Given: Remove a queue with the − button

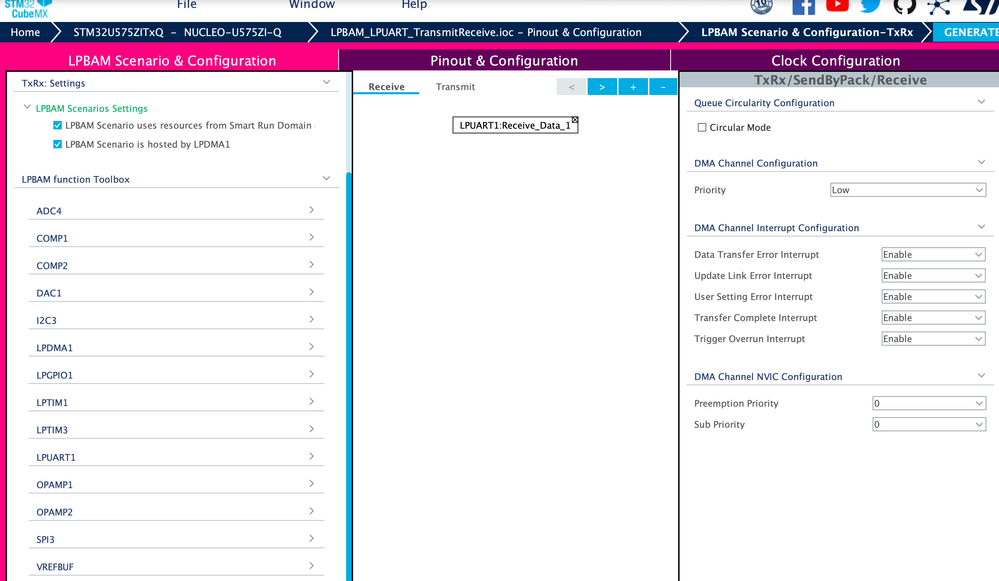Looking at the screenshot, I should (x=663, y=87).
